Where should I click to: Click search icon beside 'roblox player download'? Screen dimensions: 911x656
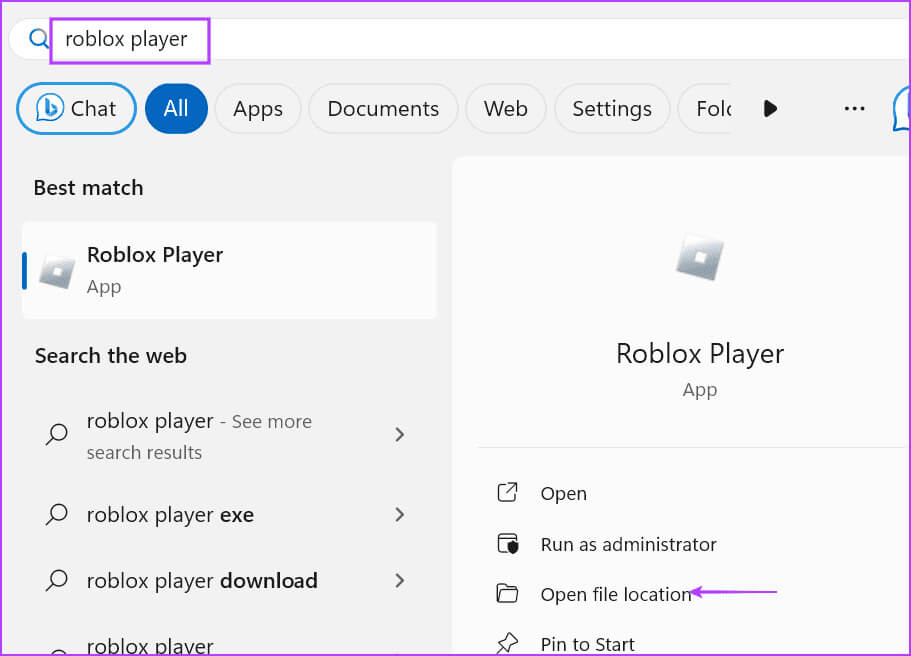coord(57,580)
